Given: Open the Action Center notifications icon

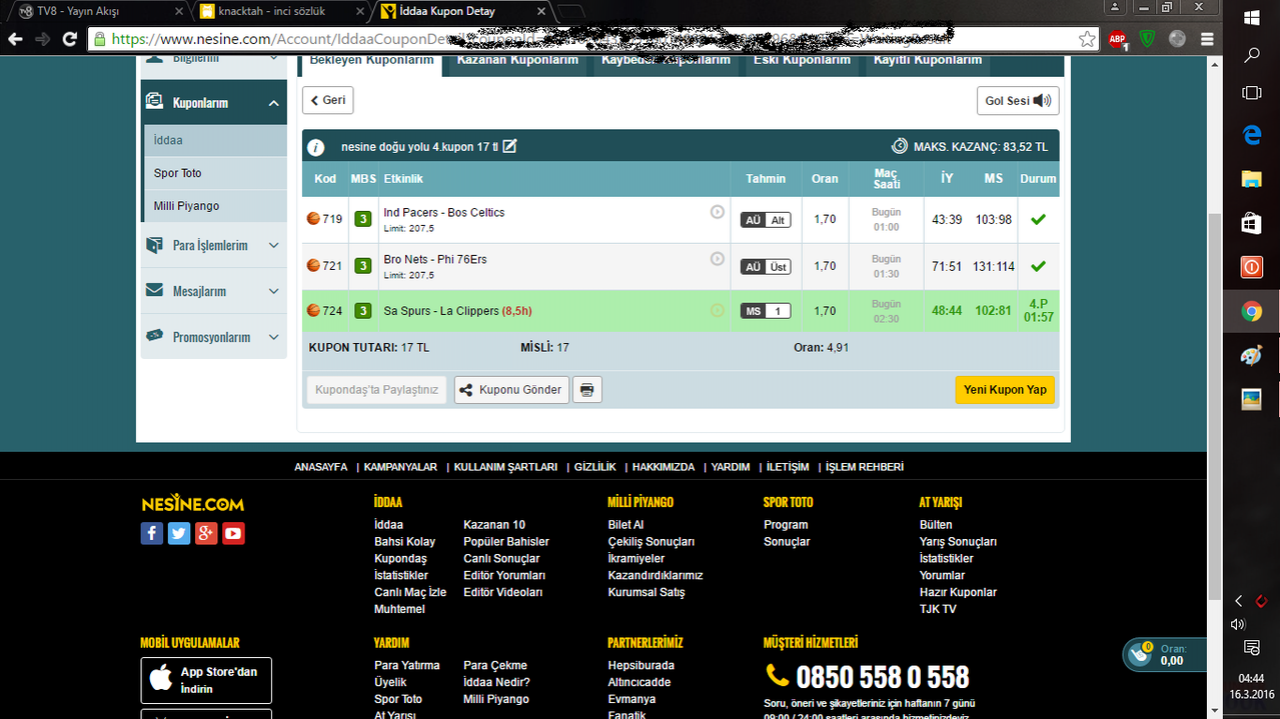Looking at the screenshot, I should (x=1251, y=647).
